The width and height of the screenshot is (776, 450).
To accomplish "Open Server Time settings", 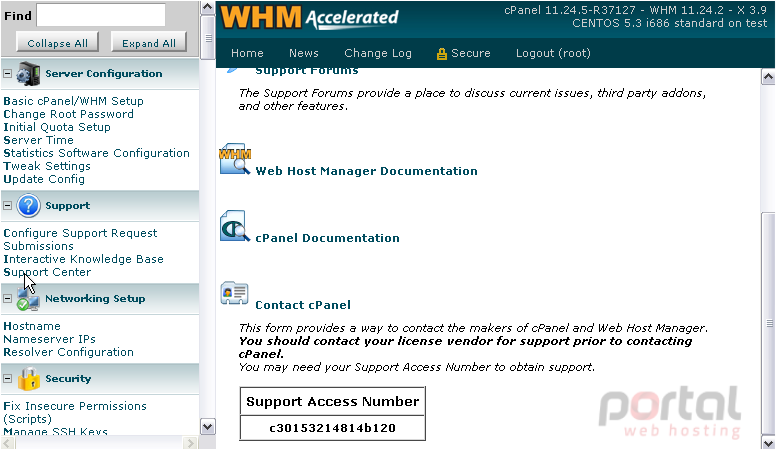I will 38,140.
